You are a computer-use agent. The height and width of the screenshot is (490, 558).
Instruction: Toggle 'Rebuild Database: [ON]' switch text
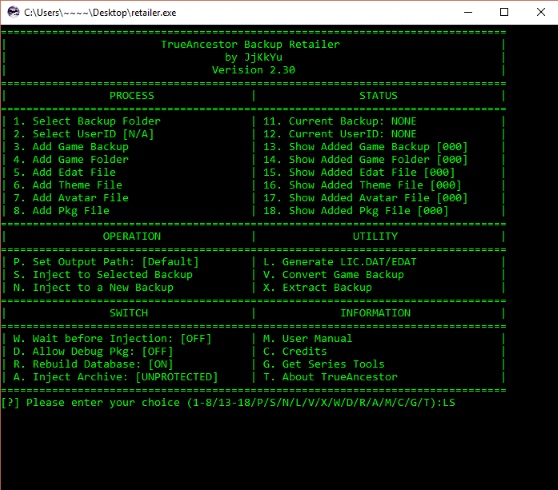93,364
